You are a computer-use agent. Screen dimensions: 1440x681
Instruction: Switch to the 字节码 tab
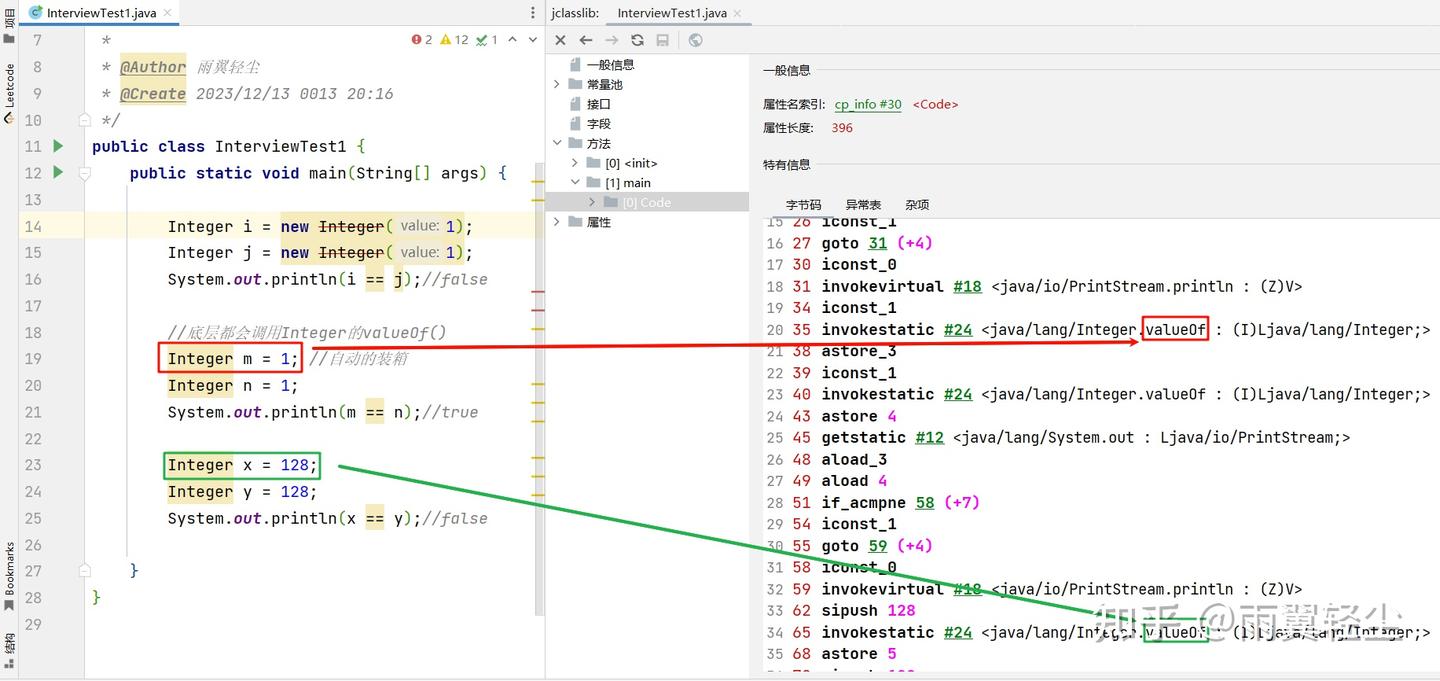pos(803,205)
